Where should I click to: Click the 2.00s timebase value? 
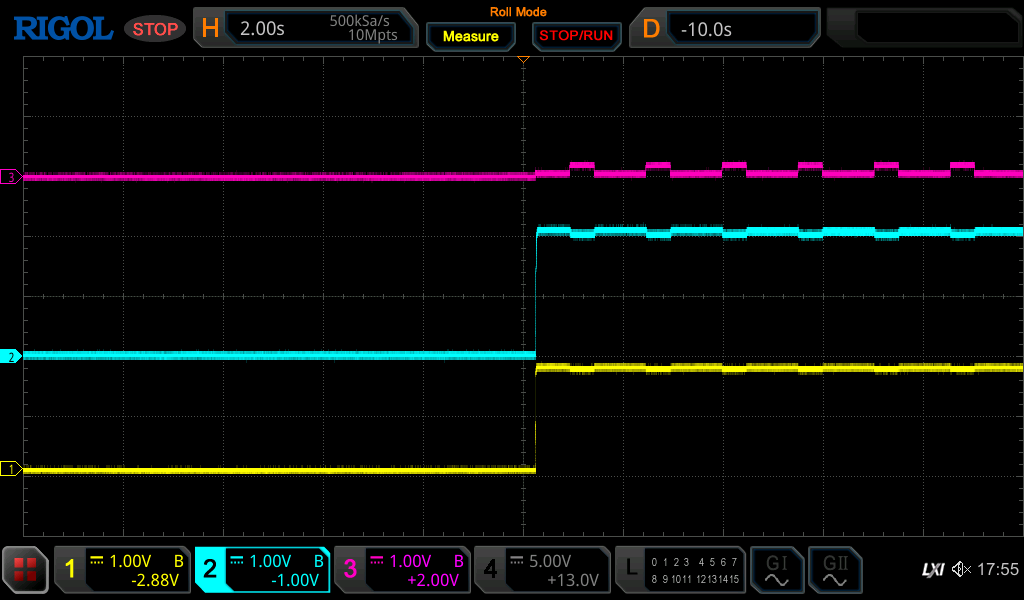point(262,29)
